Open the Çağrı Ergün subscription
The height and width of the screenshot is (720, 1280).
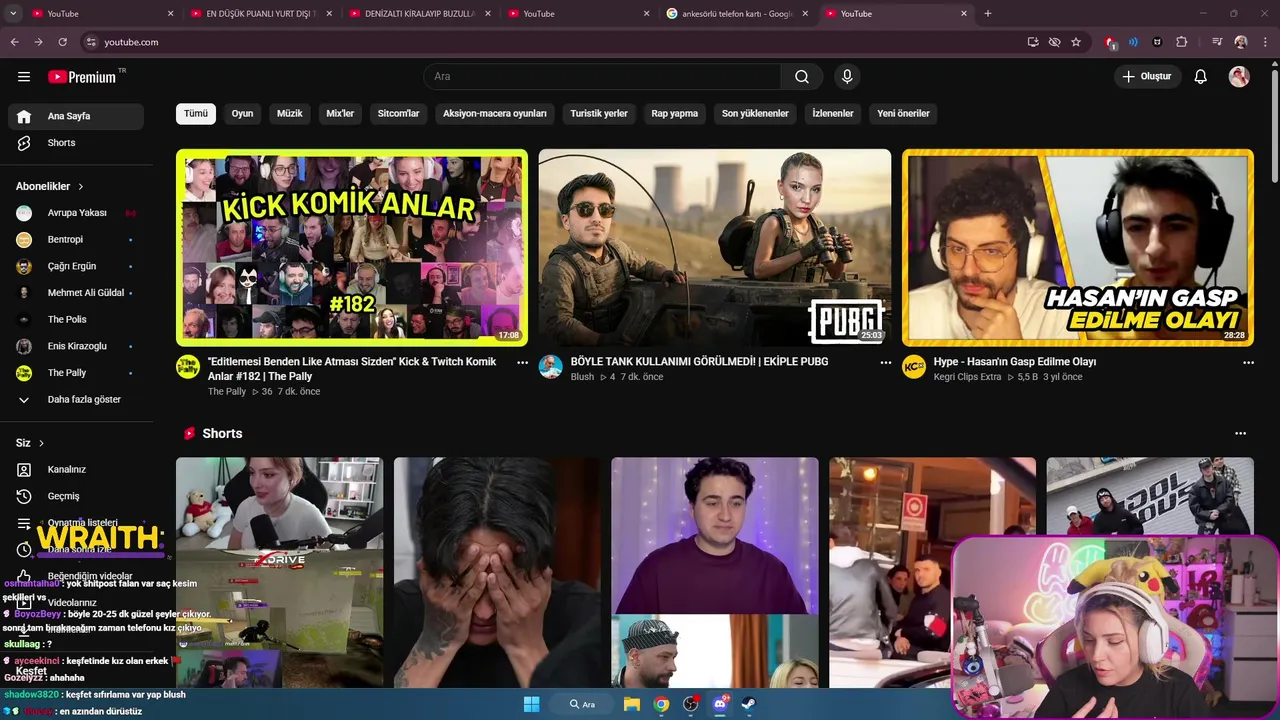click(76, 266)
